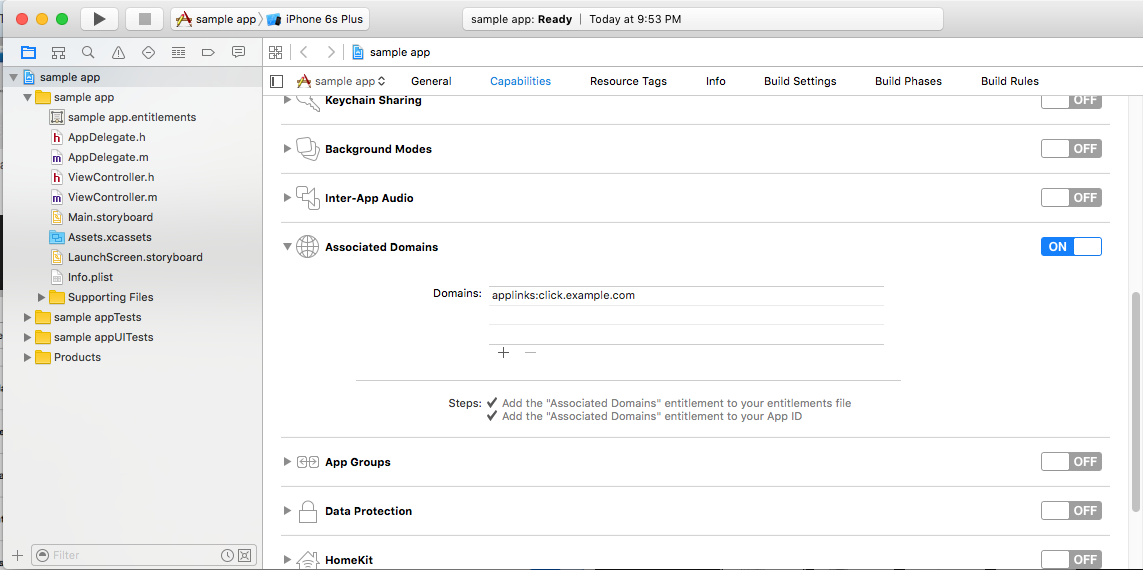This screenshot has width=1143, height=570.
Task: Open the Project navigator folder icon
Action: point(28,52)
